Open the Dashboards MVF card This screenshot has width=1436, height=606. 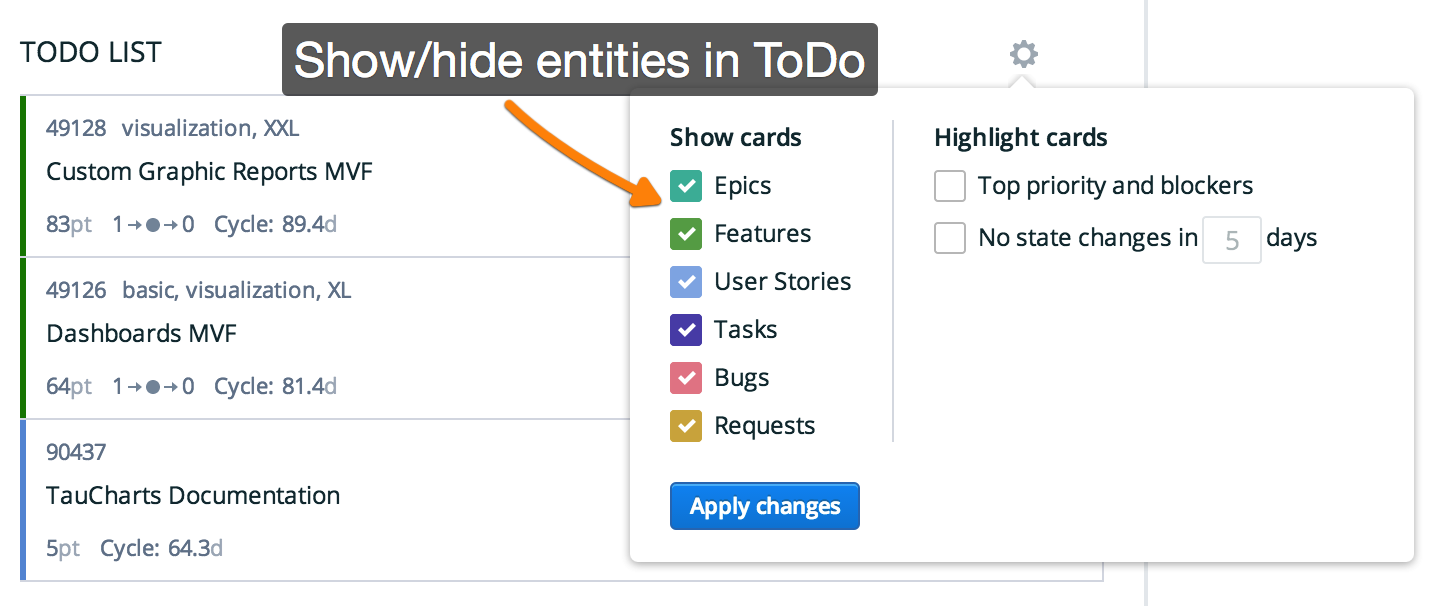click(x=141, y=334)
